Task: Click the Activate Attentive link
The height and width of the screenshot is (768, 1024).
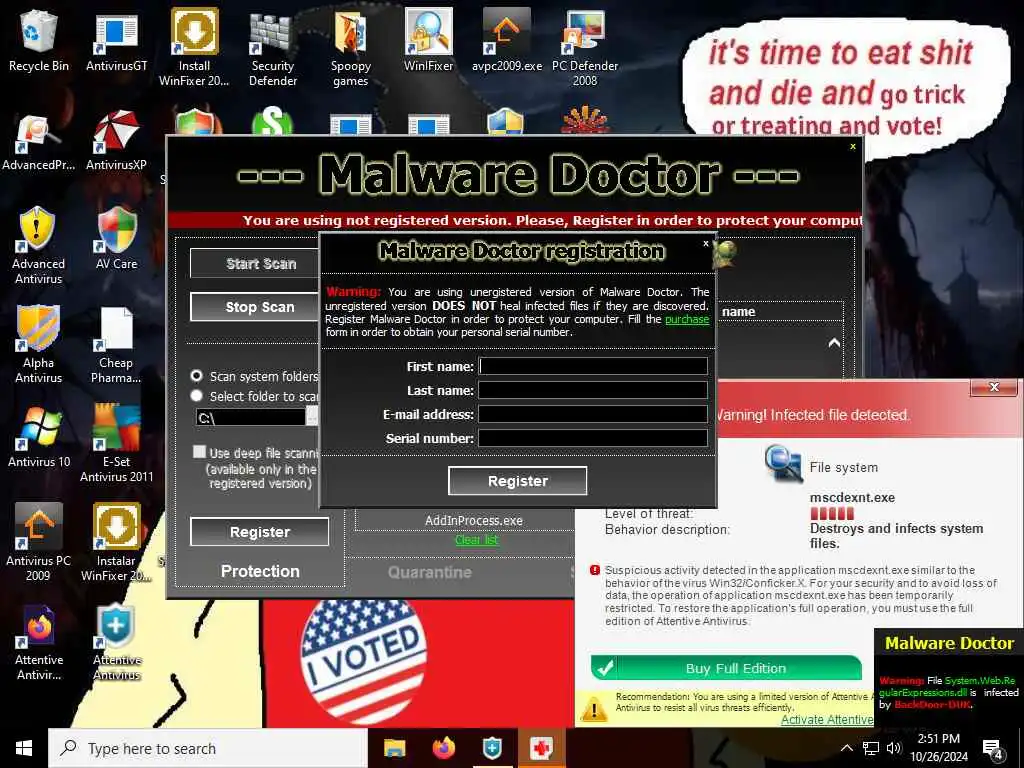Action: coord(827,720)
